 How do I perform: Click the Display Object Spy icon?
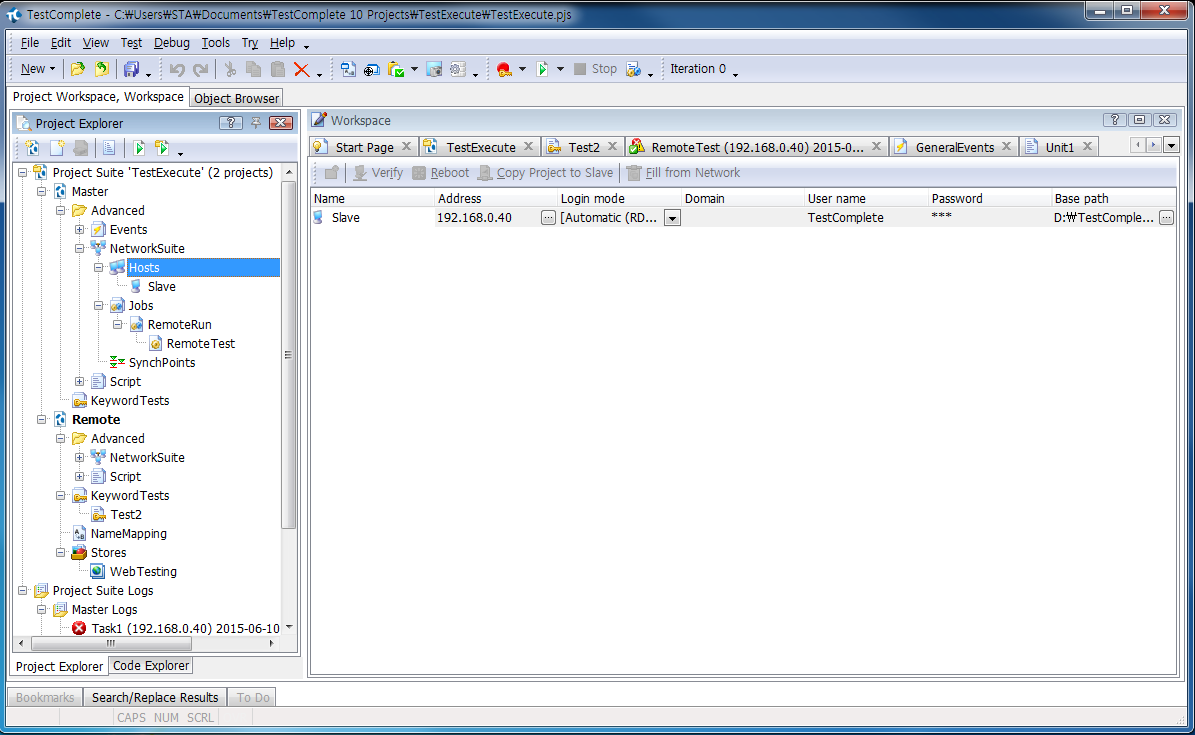coord(371,69)
